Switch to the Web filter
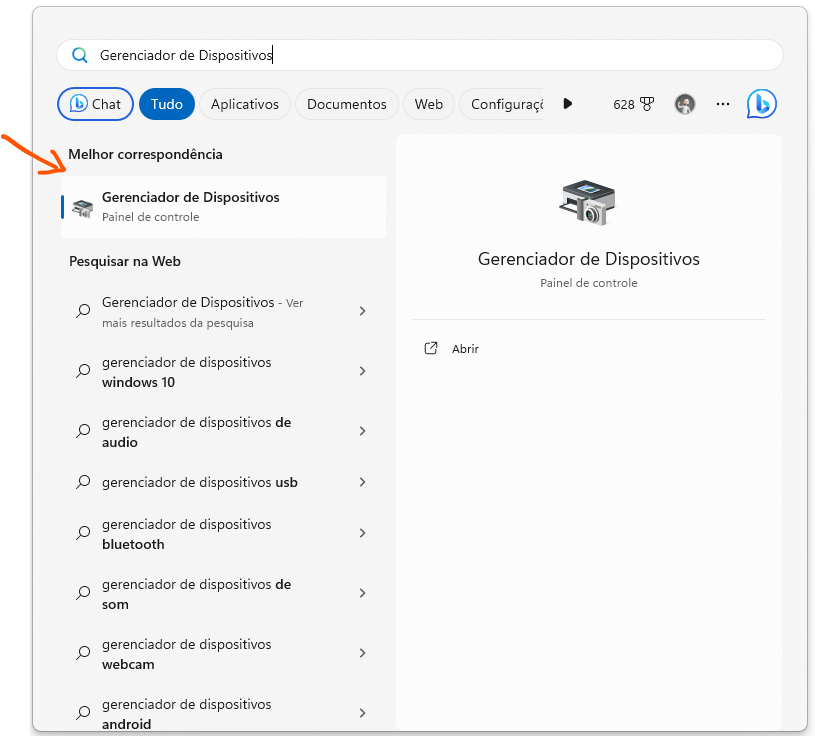 (x=429, y=104)
